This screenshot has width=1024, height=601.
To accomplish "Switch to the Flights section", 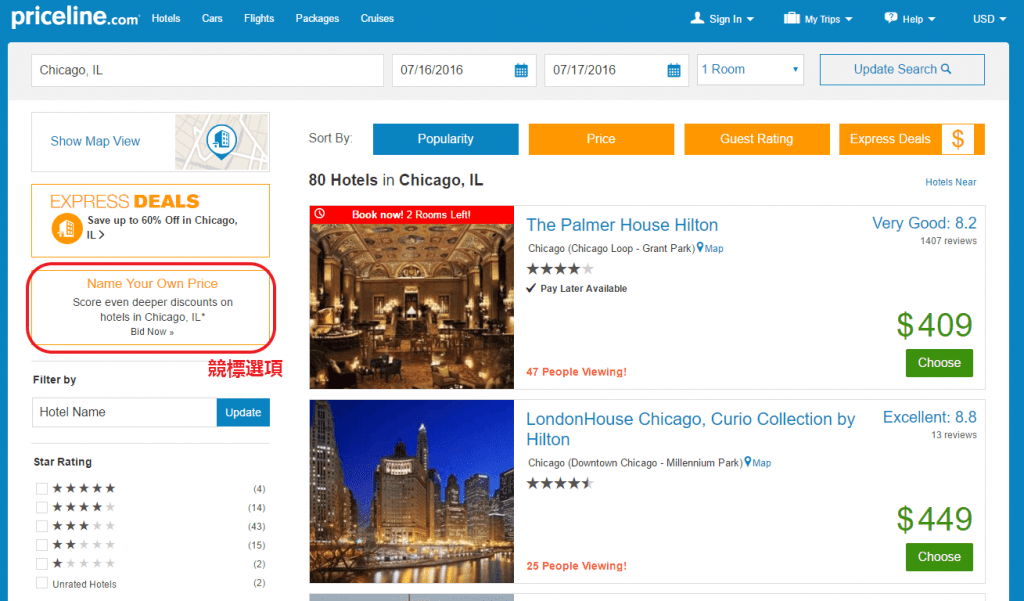I will (259, 18).
